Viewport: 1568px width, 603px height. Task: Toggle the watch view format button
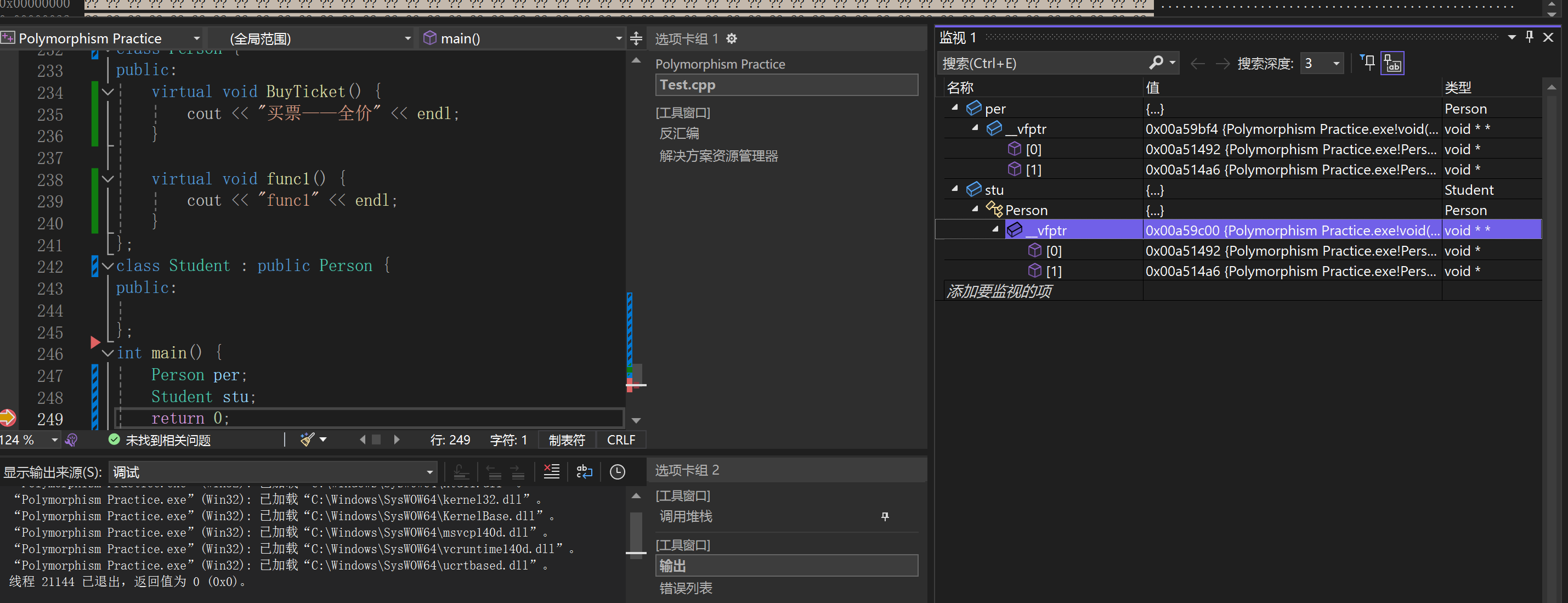coord(1392,63)
